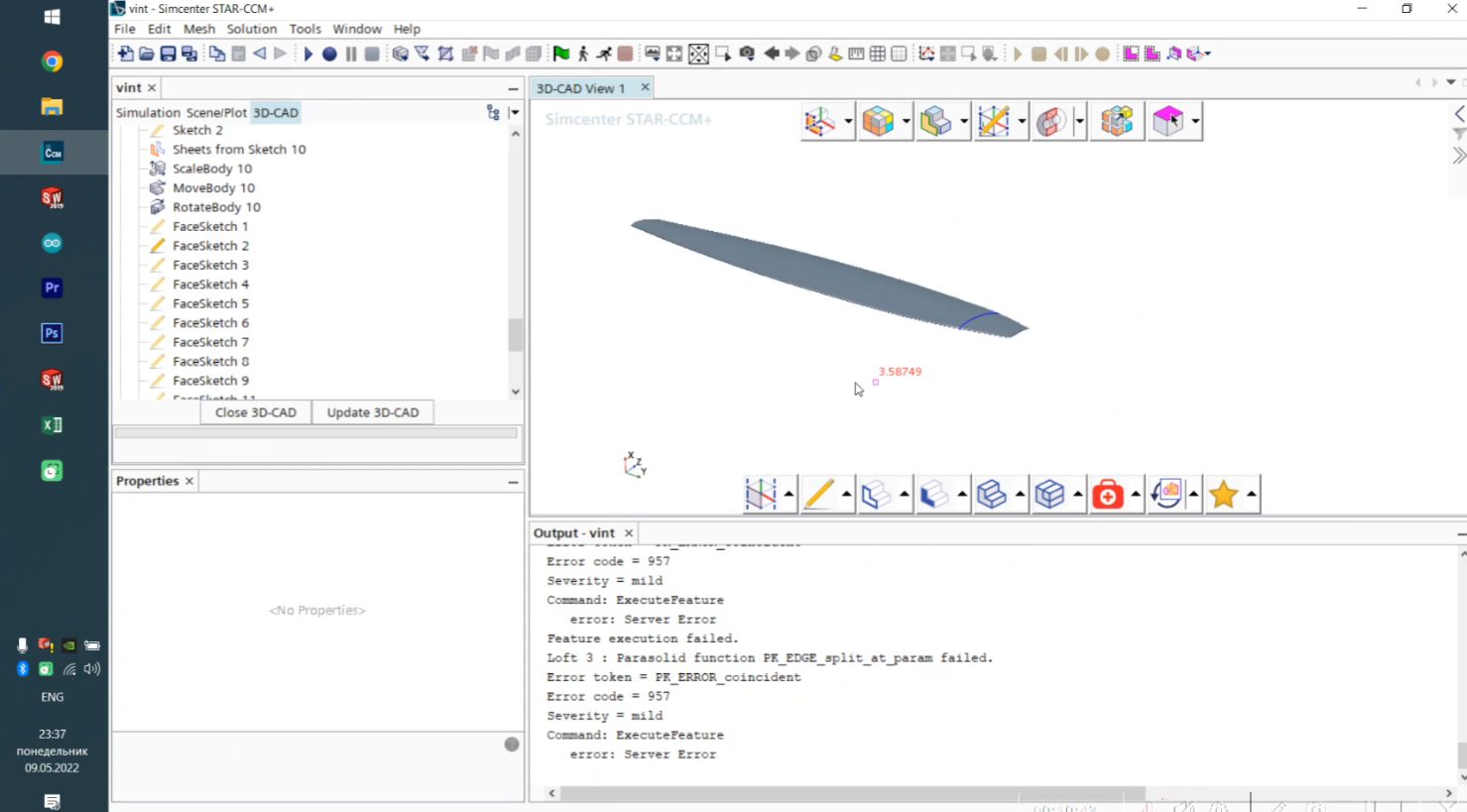Switch to the Simulation tab
This screenshot has height=812, width=1467.
tap(149, 113)
